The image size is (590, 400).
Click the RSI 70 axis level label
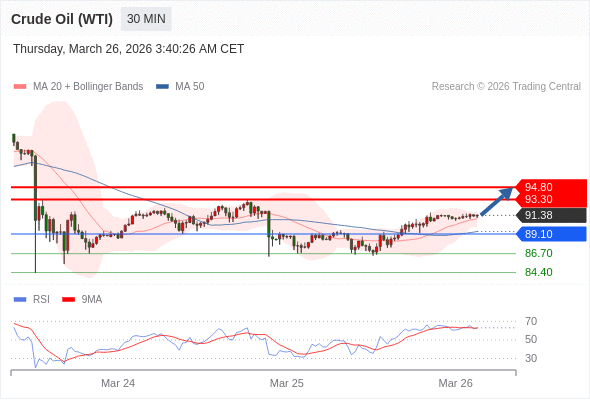[x=531, y=321]
